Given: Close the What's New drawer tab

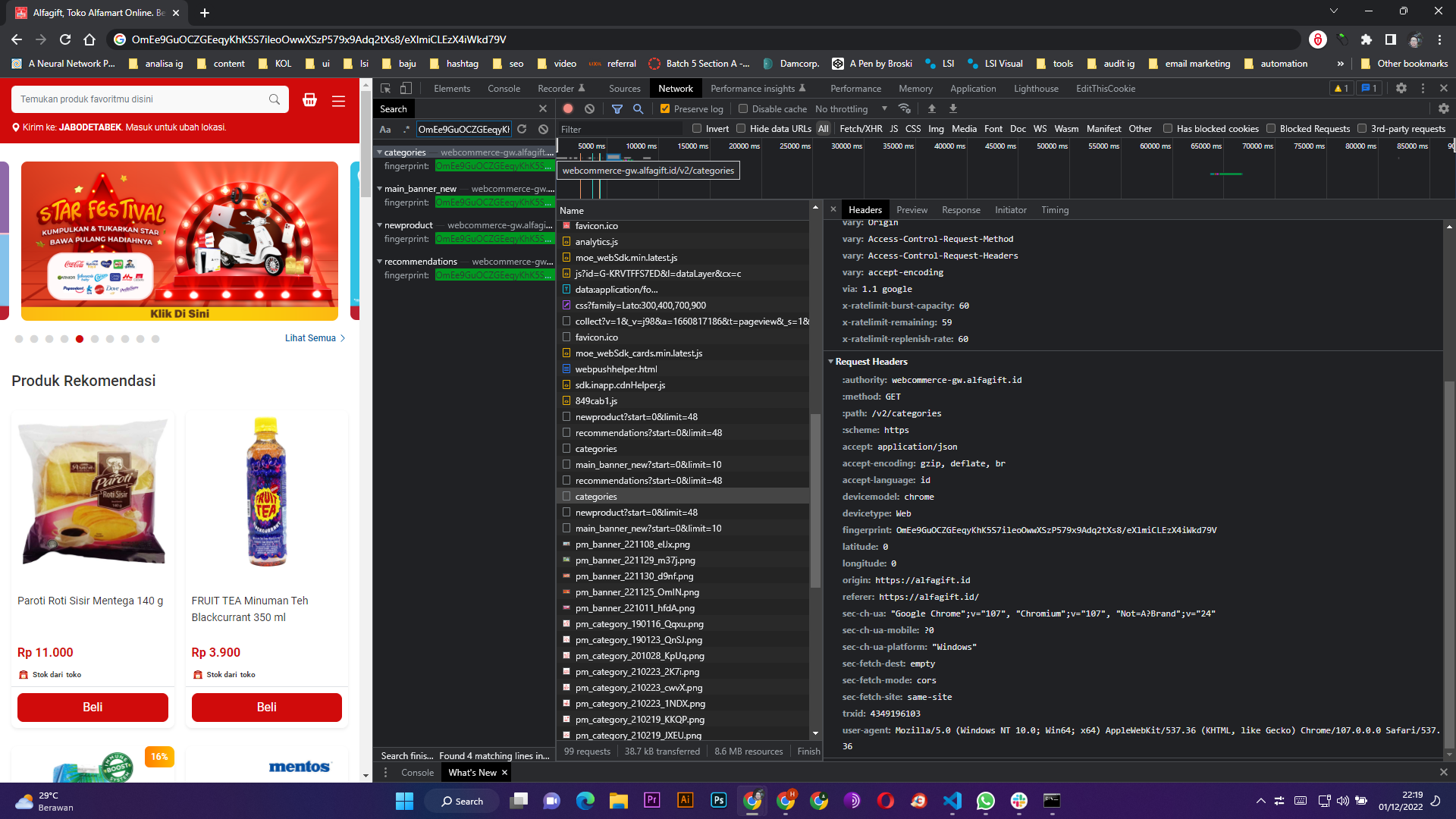Looking at the screenshot, I should point(504,773).
